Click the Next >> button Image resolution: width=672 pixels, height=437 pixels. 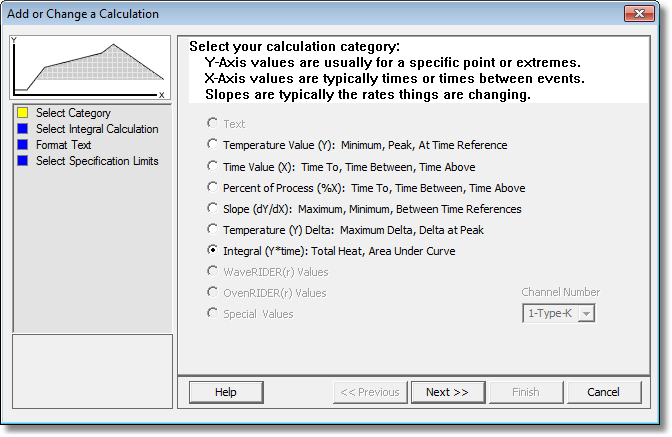pyautogui.click(x=448, y=392)
